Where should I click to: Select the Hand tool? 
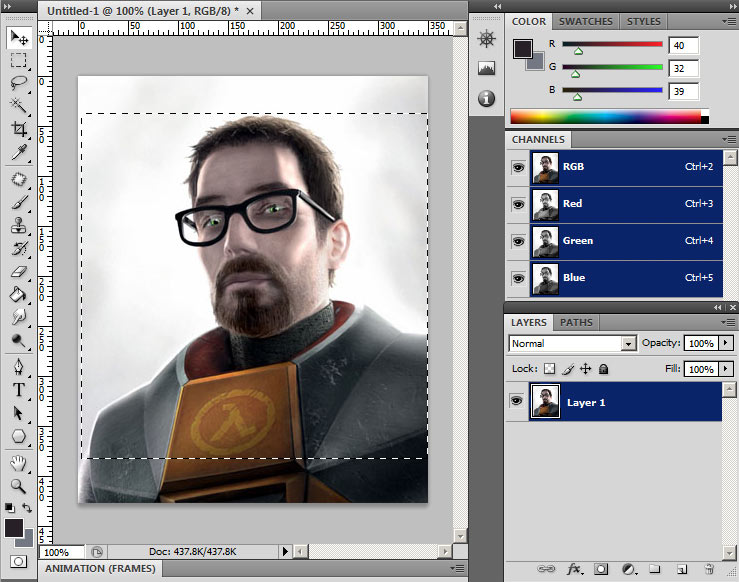(19, 463)
